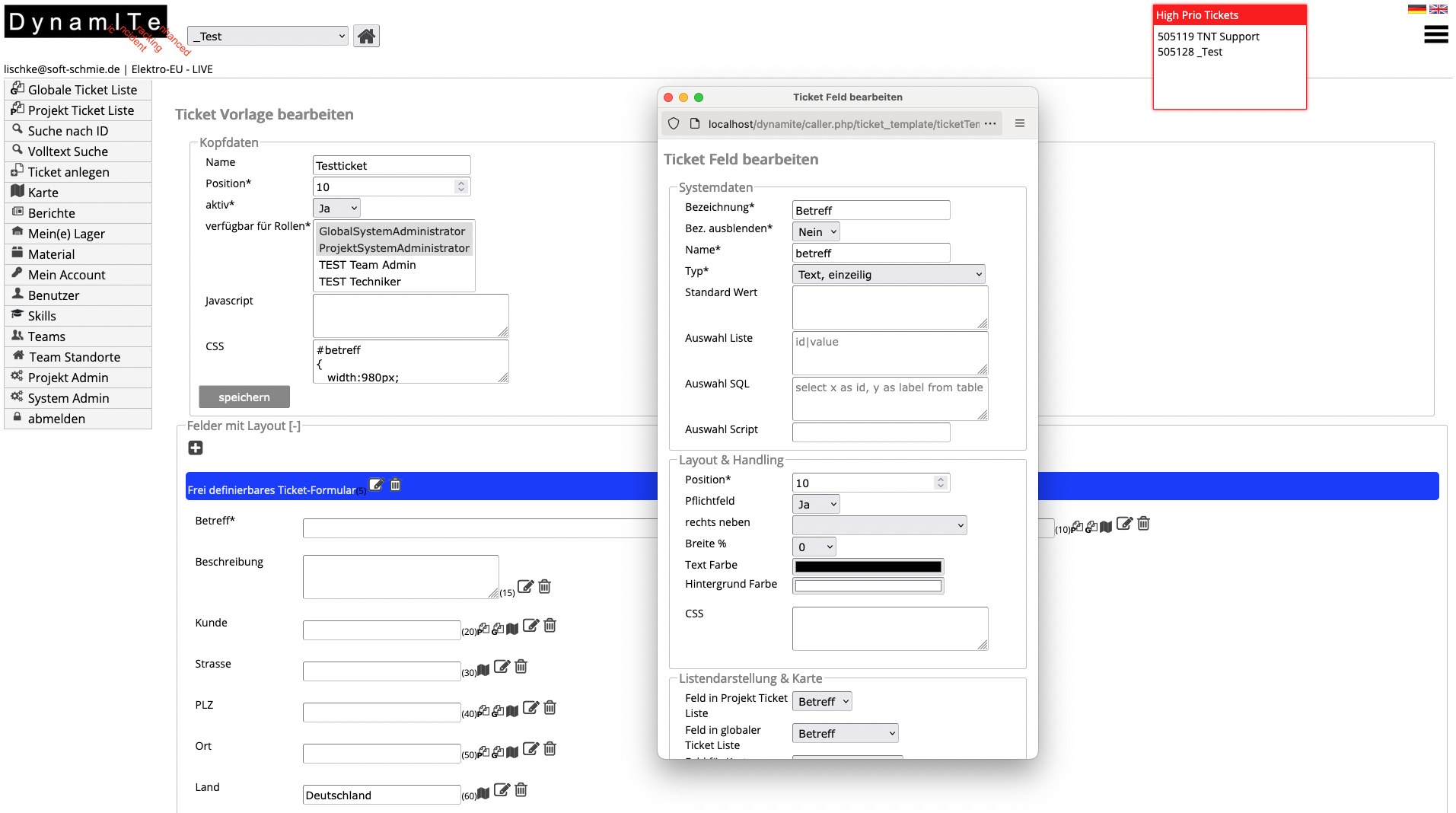
Task: Delete the Beschreibung field with the trash icon
Action: [544, 586]
